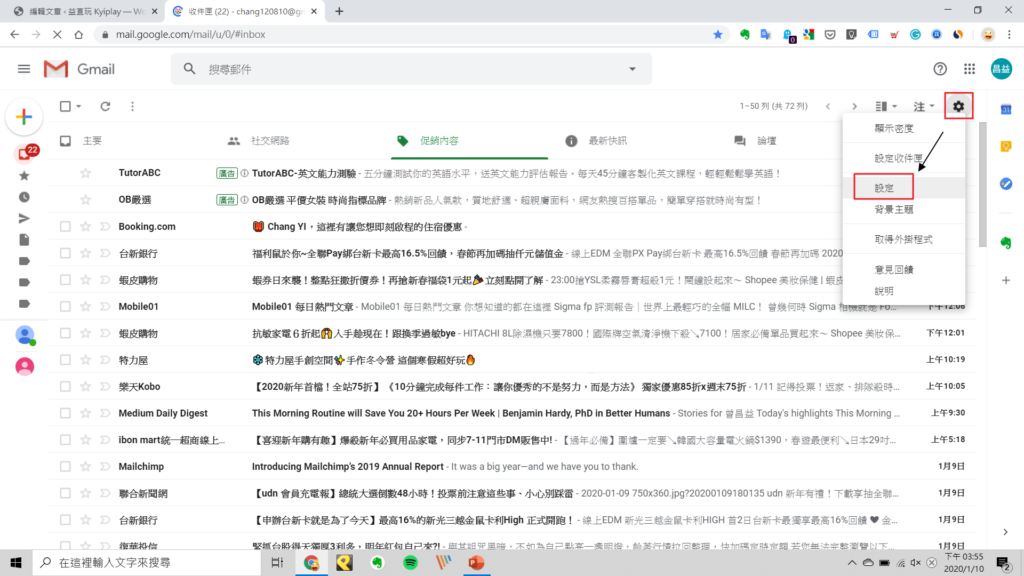The width and height of the screenshot is (1024, 576).
Task: Show hidden system tray icons chevron
Action: (852, 562)
